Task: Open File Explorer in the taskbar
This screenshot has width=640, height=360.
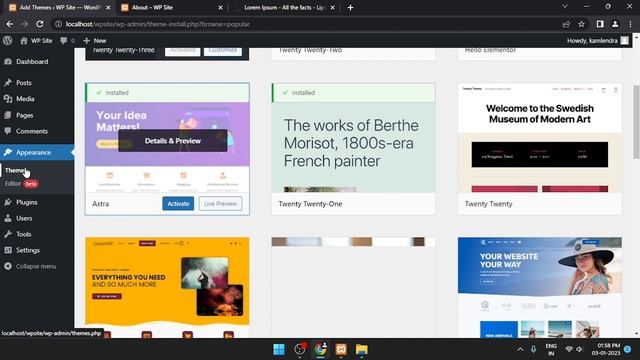Action: click(362, 349)
